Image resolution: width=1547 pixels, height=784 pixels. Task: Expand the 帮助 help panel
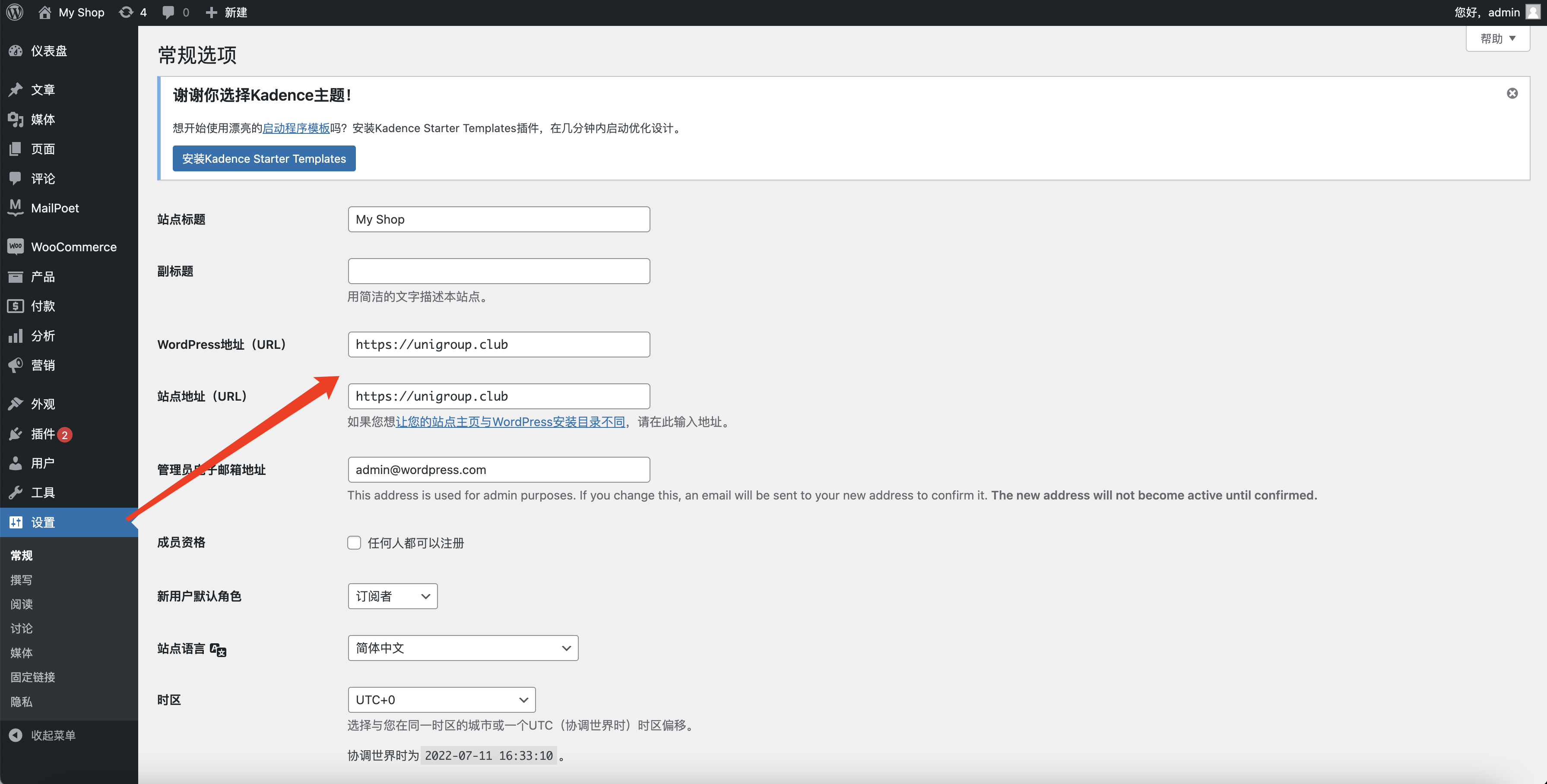pos(1497,38)
